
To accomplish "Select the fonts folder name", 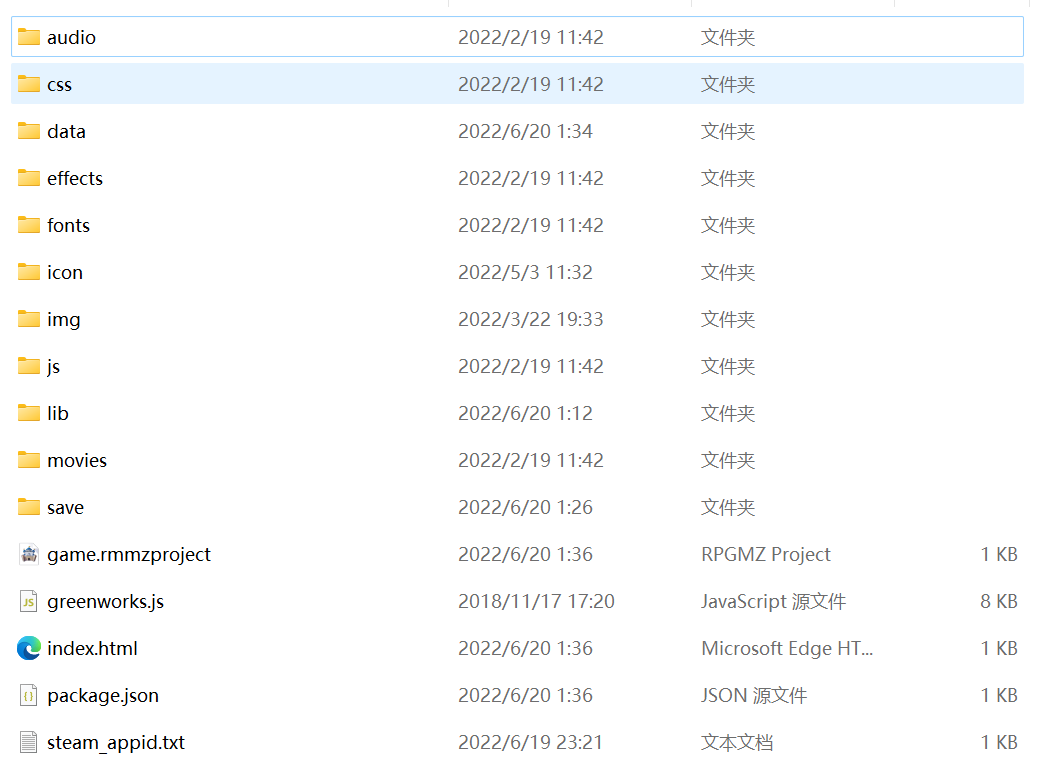I will click(69, 225).
